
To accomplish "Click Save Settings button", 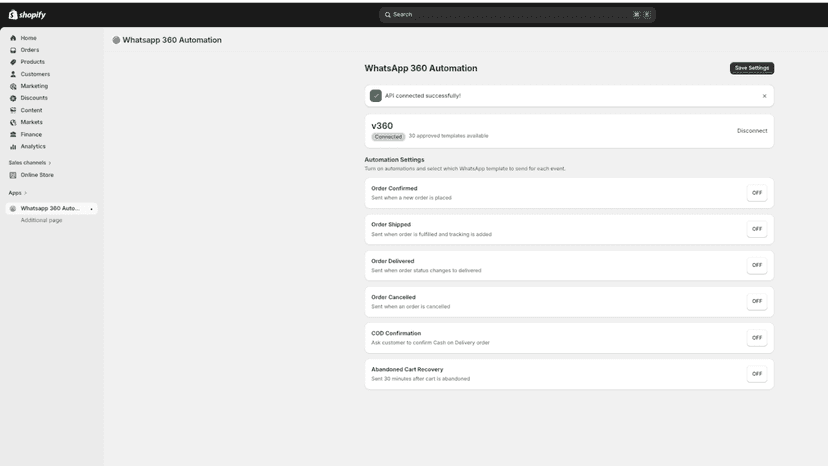I will [751, 68].
